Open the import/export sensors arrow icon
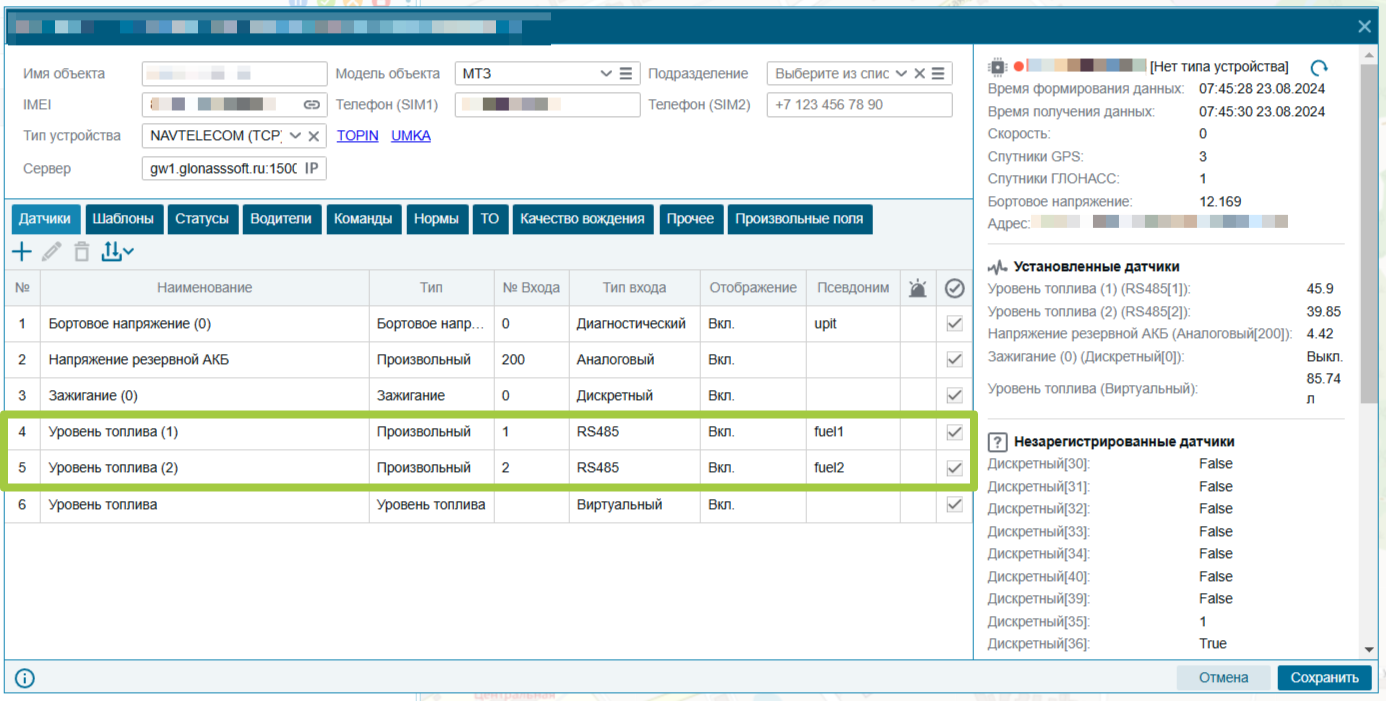Image resolution: width=1386 pixels, height=701 pixels. pyautogui.click(x=117, y=251)
